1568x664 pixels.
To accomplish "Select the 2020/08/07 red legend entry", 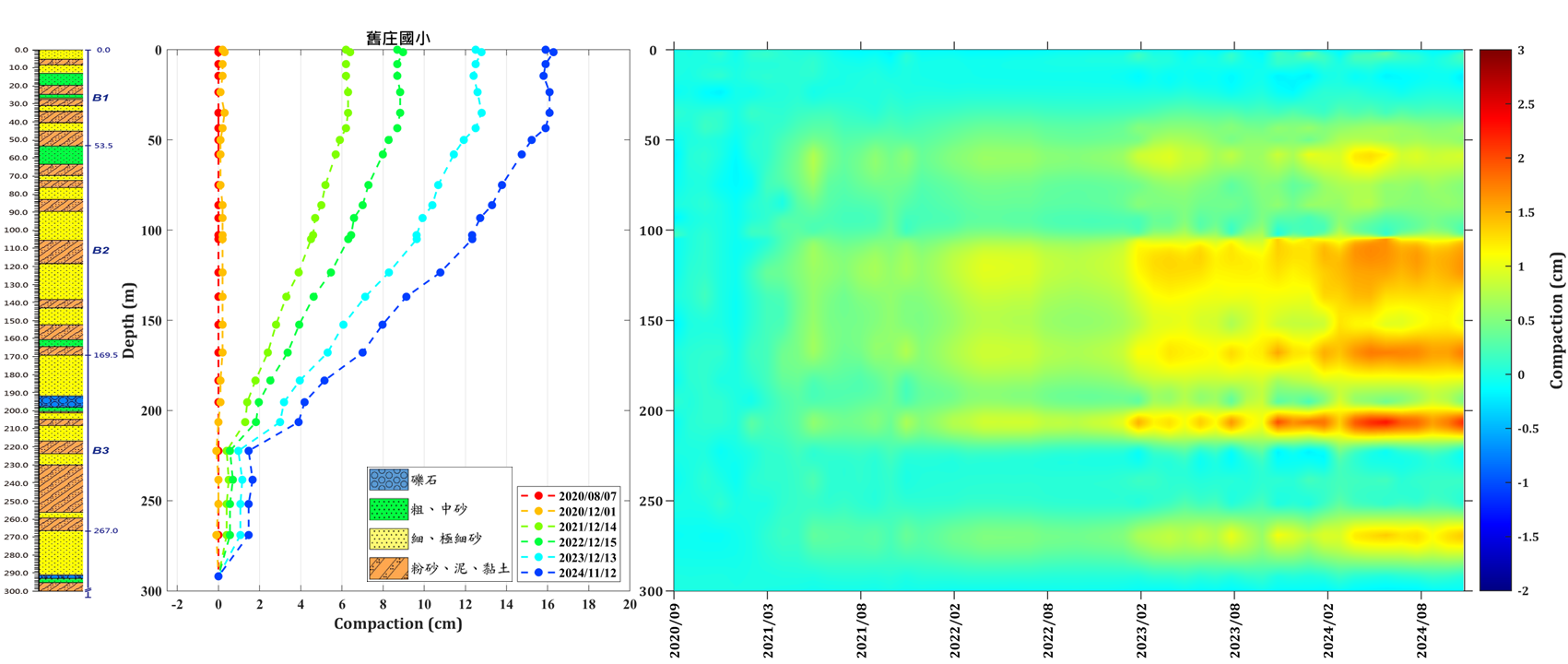I will [569, 496].
